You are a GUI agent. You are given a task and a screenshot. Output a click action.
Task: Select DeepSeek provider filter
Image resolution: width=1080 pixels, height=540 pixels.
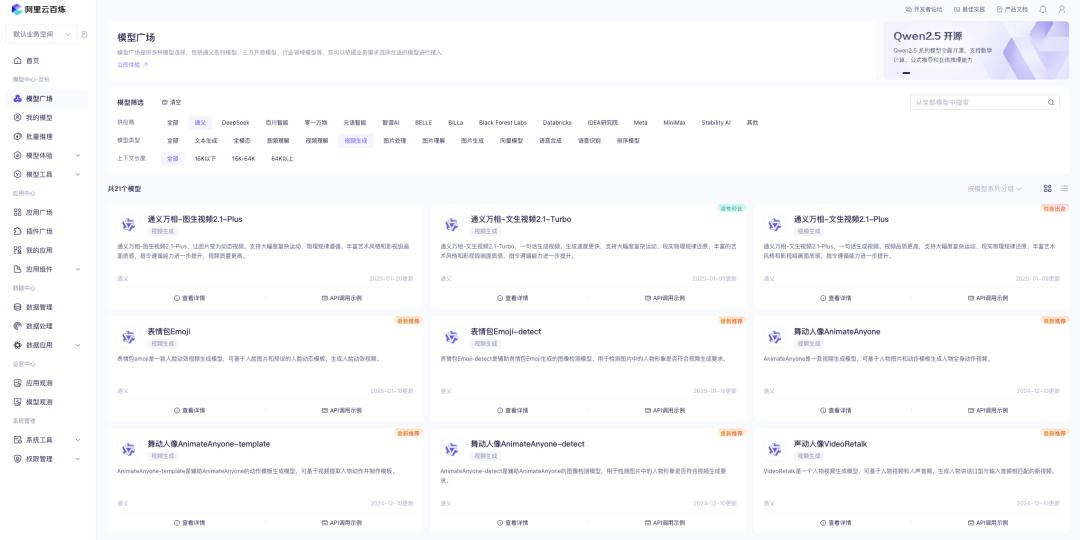[236, 123]
